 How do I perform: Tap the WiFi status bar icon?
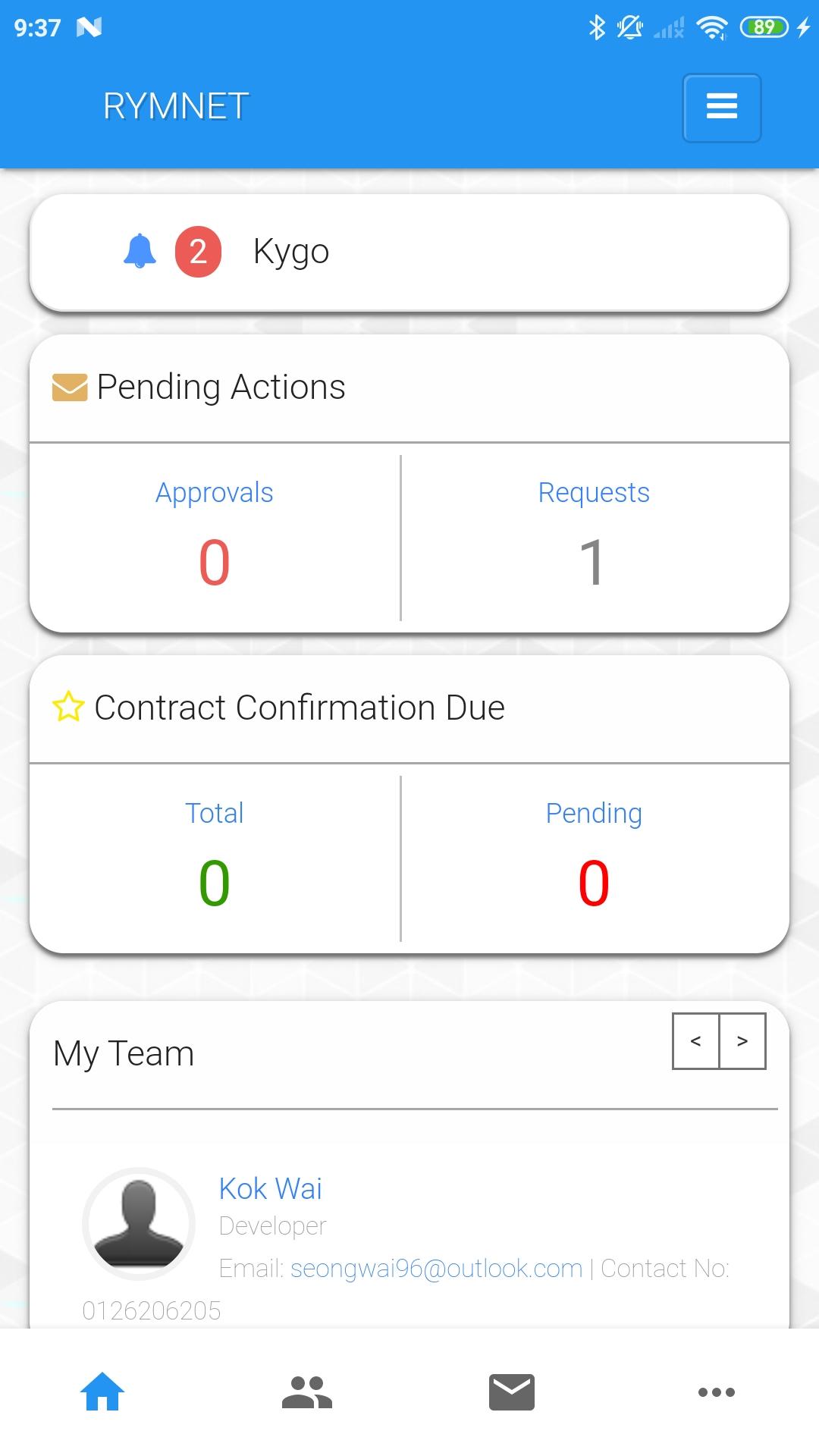click(x=711, y=28)
